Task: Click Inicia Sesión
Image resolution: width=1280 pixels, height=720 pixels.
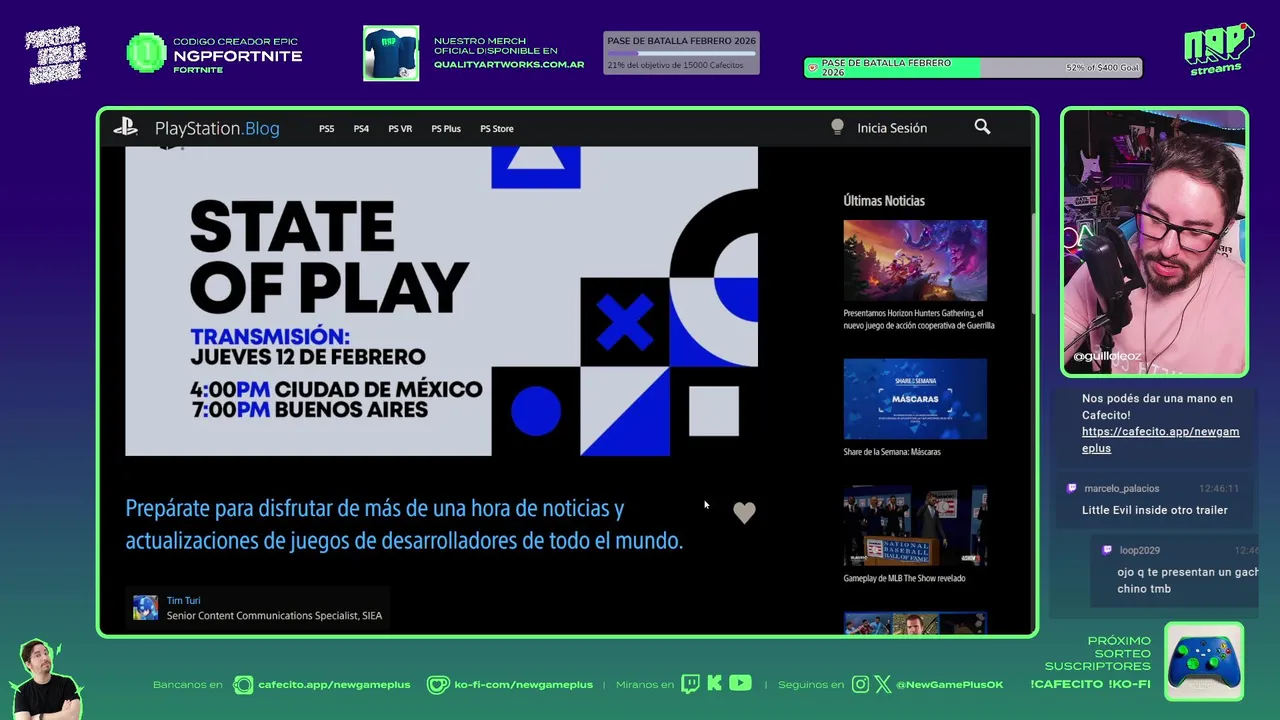Action: coord(892,128)
